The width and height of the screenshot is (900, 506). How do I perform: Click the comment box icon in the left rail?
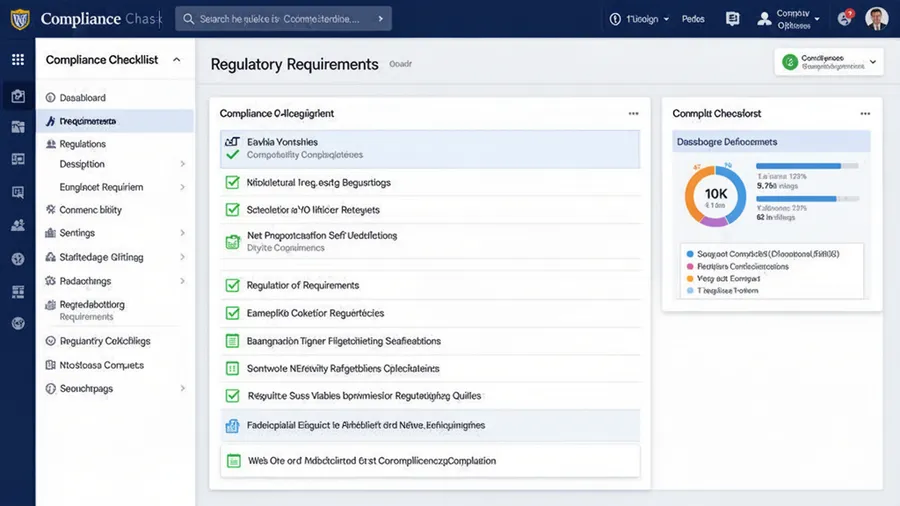point(18,192)
